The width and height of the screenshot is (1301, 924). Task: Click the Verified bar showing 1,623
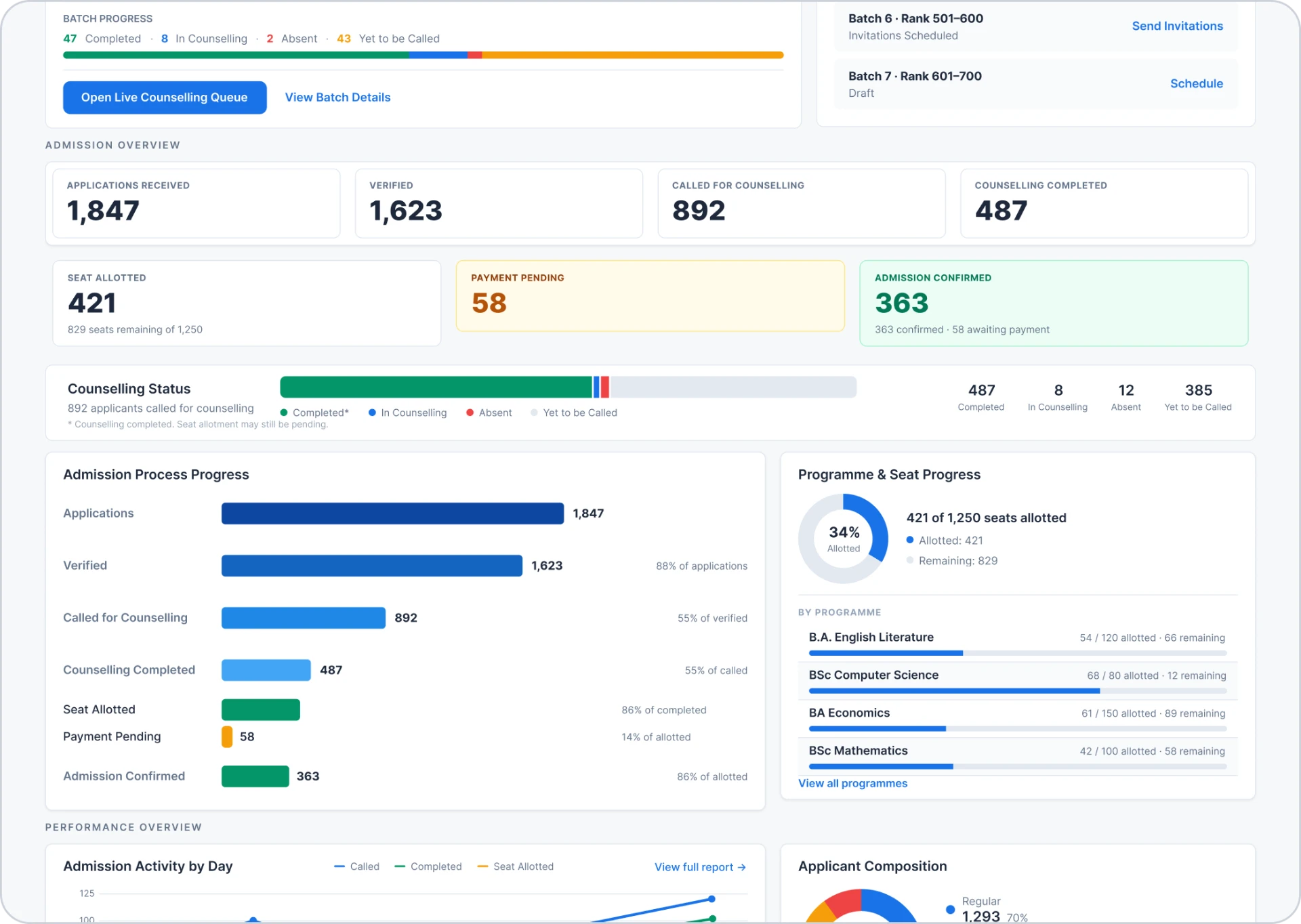tap(371, 566)
